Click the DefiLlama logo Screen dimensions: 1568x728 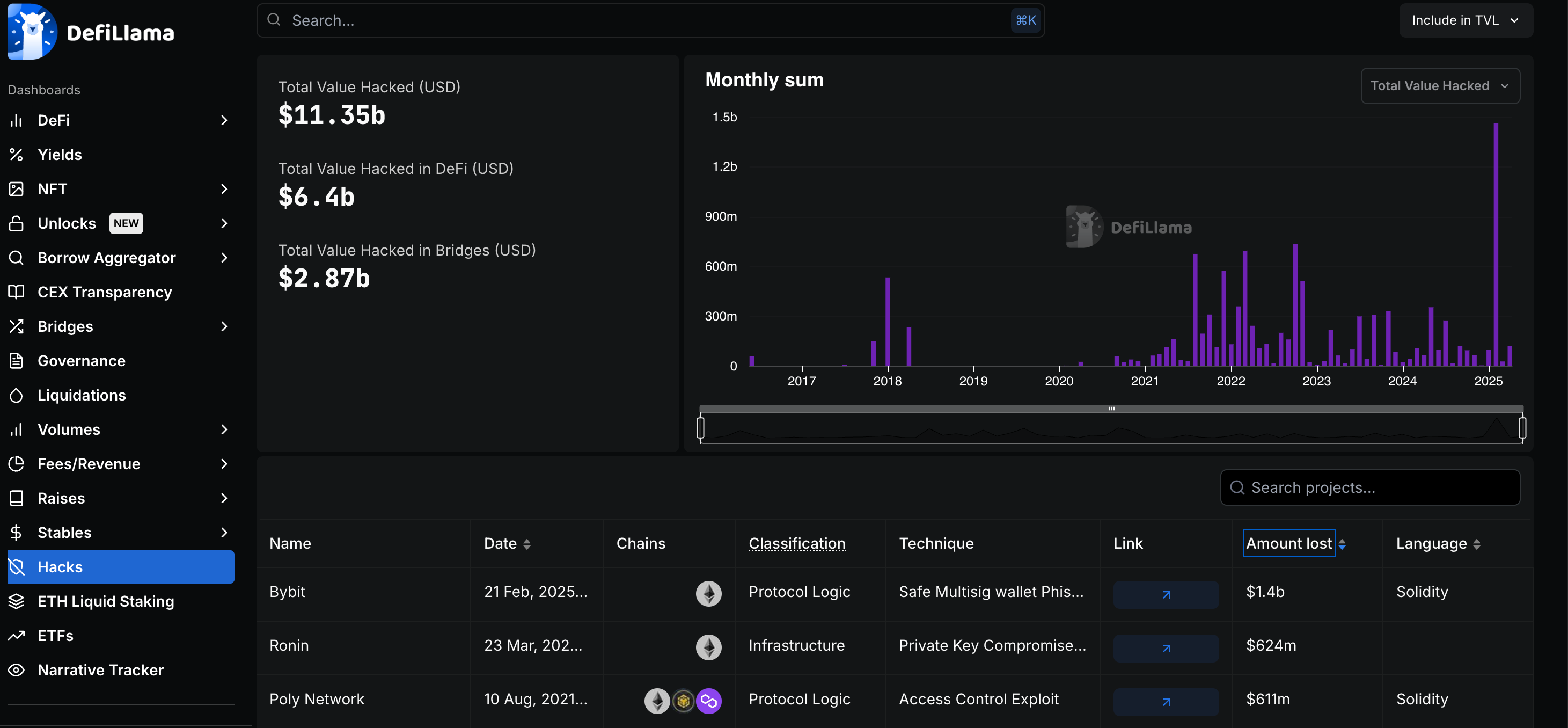[x=91, y=32]
